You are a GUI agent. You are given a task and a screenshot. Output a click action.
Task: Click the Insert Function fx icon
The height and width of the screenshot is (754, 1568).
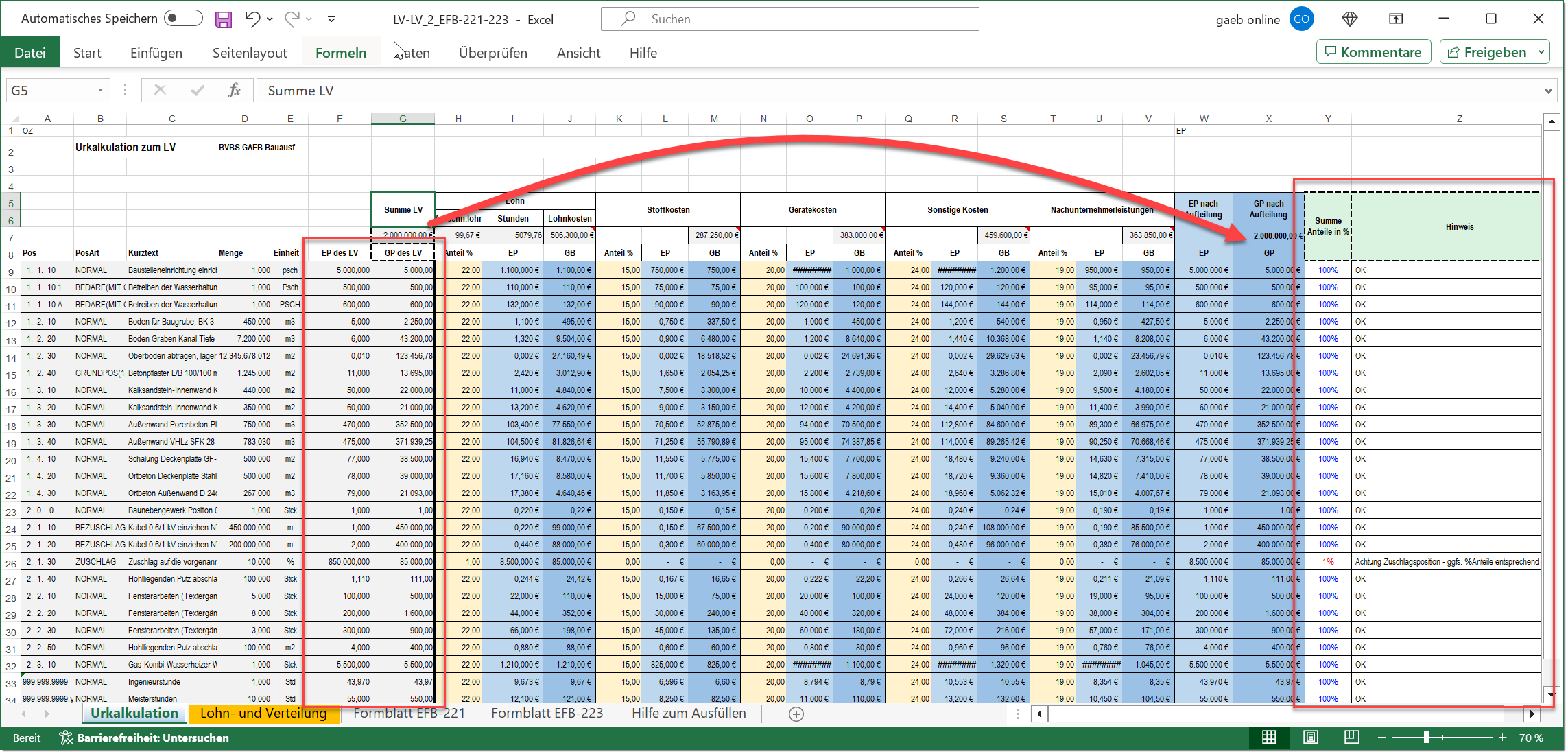click(x=234, y=91)
